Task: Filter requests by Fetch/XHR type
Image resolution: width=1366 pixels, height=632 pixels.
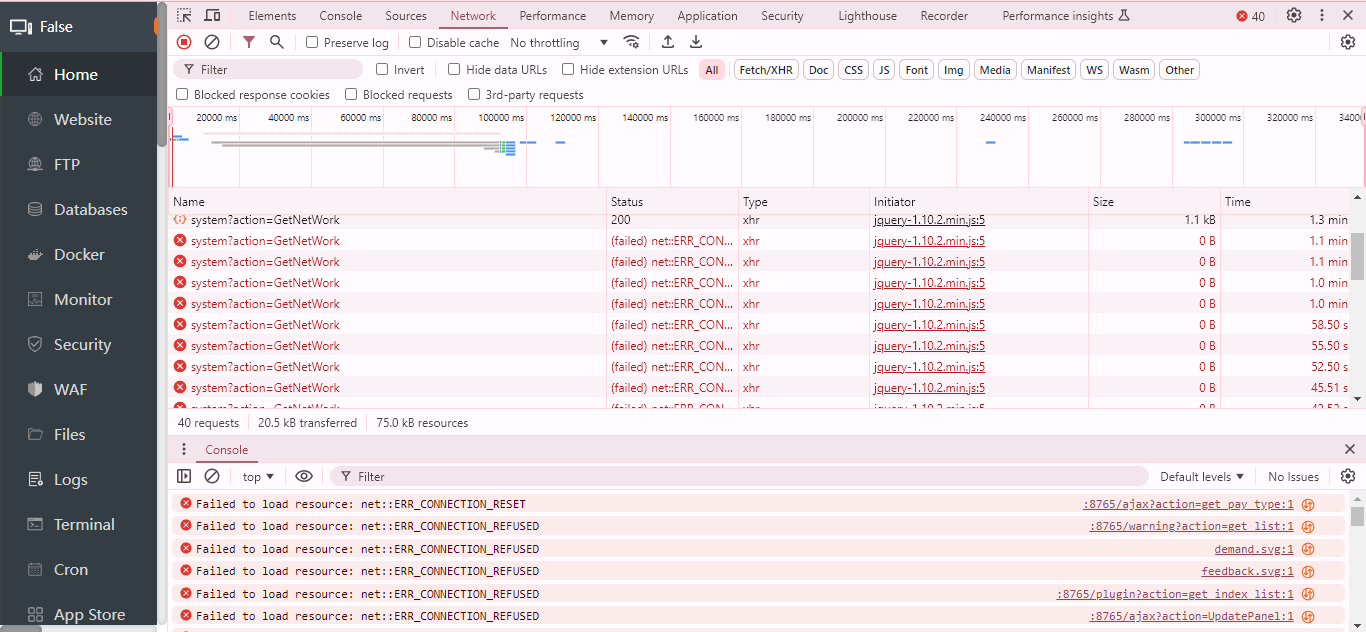Action: tap(766, 70)
